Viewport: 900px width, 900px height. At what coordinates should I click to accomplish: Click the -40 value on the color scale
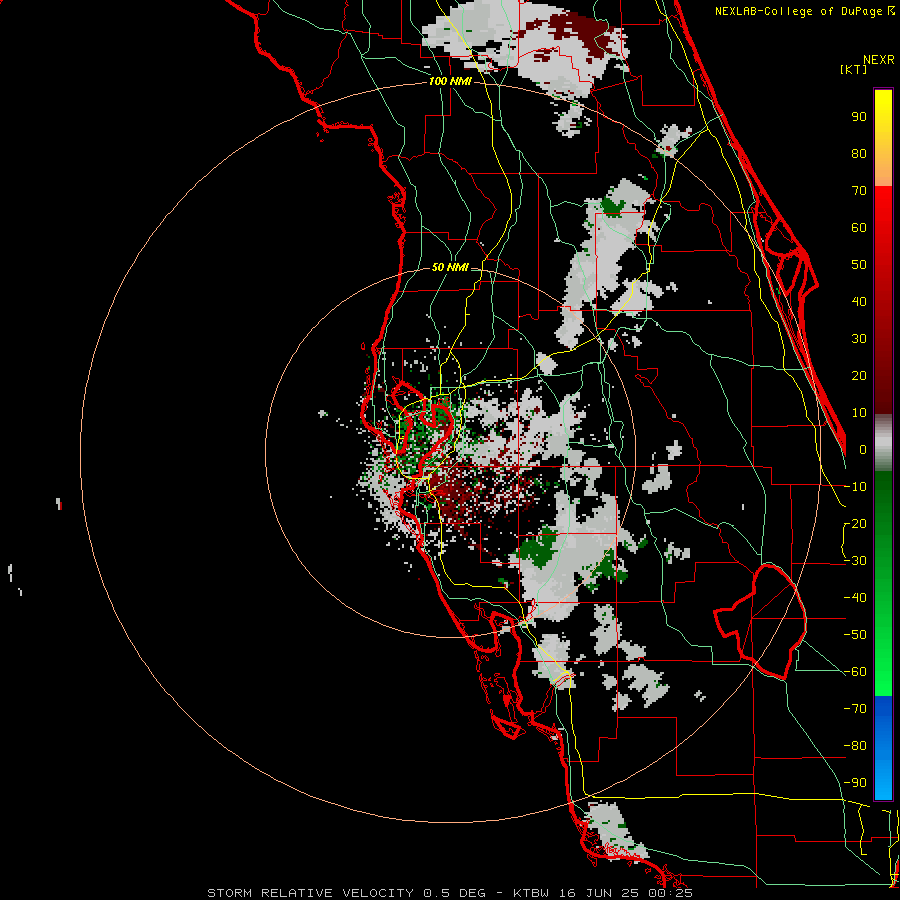coord(856,598)
